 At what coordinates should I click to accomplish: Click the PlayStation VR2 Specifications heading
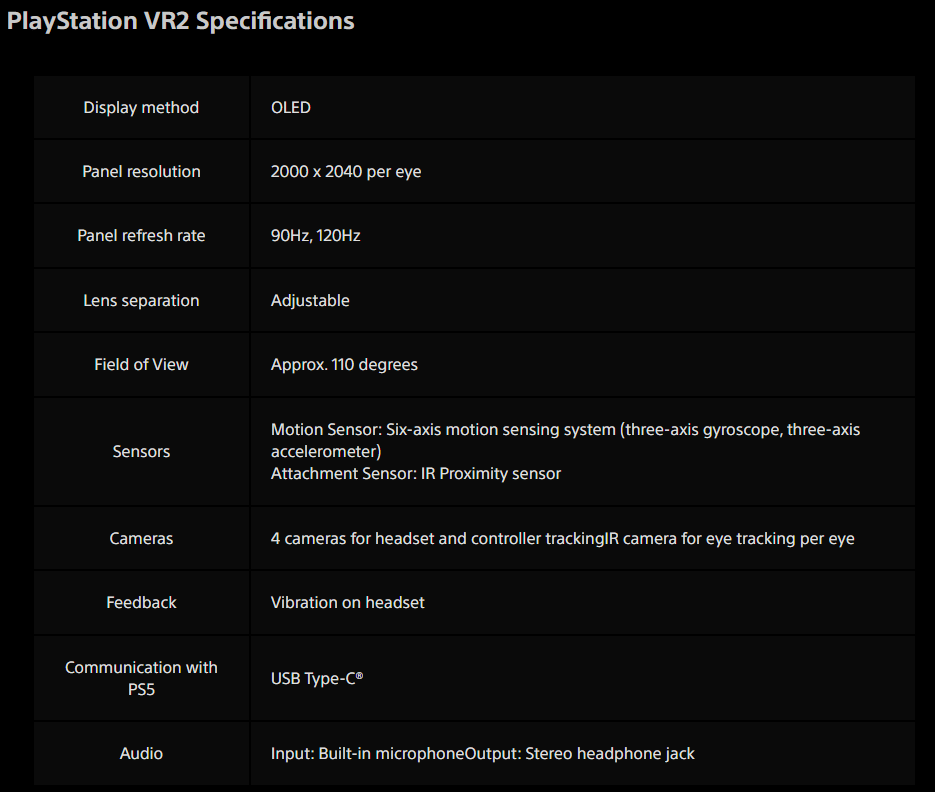[x=181, y=21]
